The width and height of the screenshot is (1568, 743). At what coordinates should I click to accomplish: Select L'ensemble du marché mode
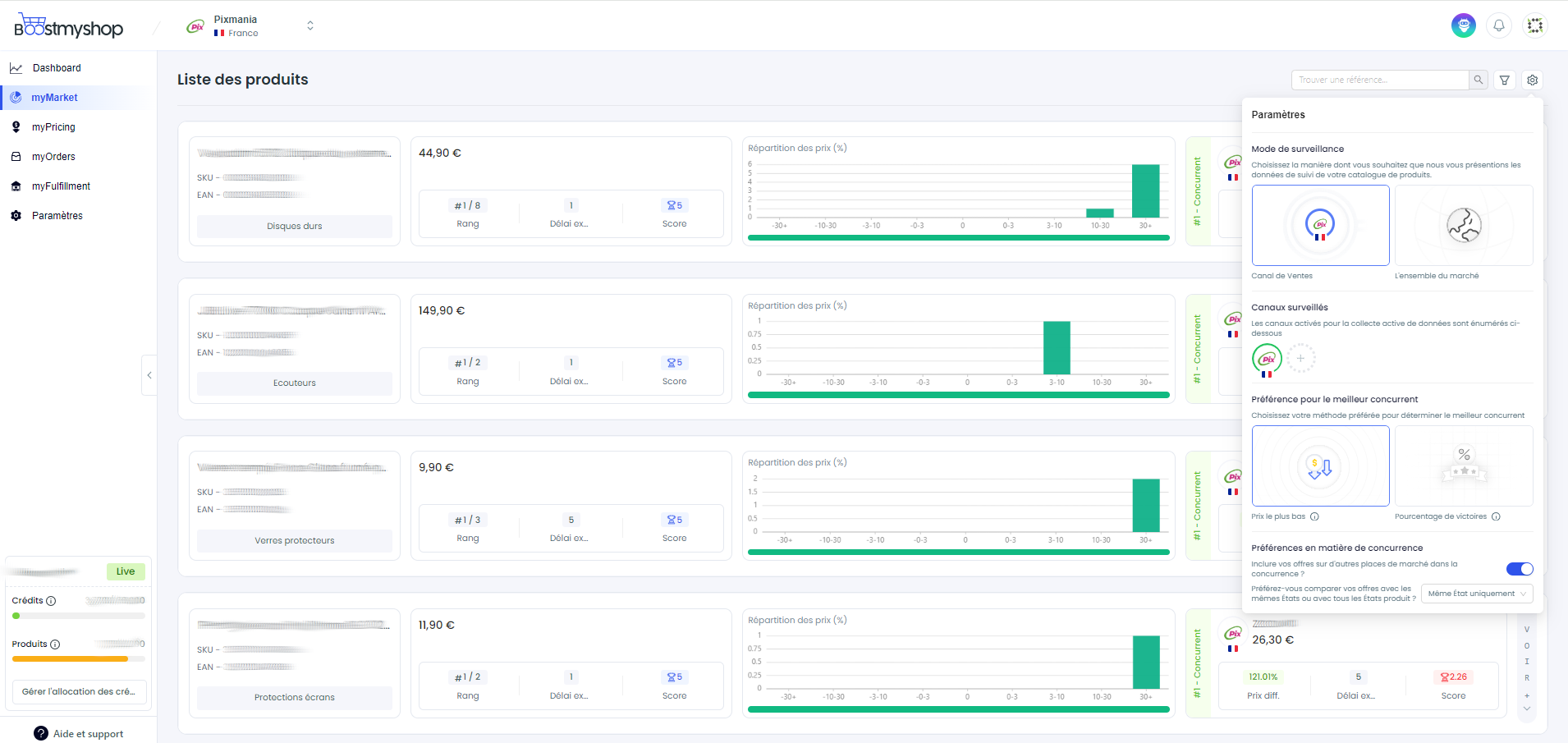pos(1463,225)
